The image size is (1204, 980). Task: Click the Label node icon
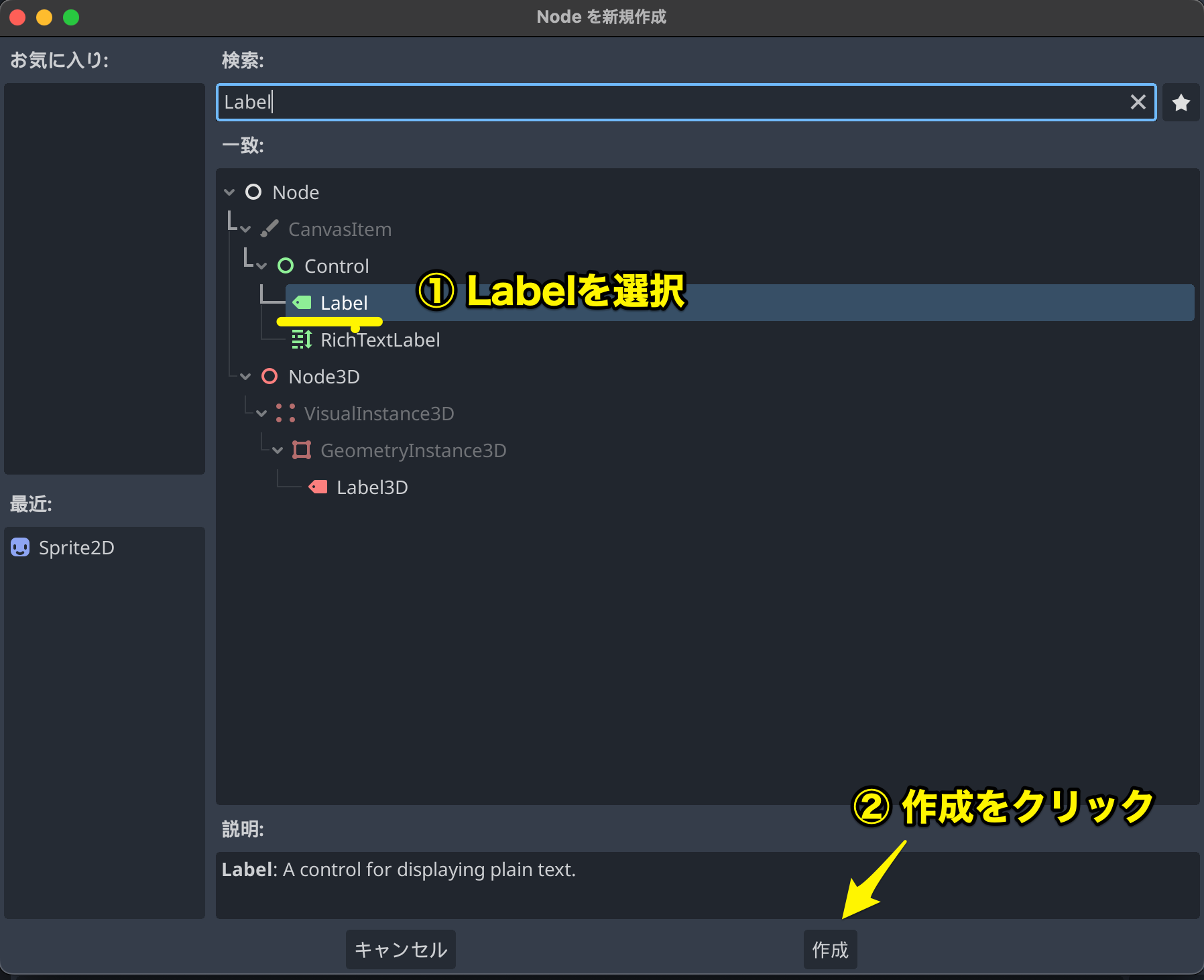tap(302, 302)
